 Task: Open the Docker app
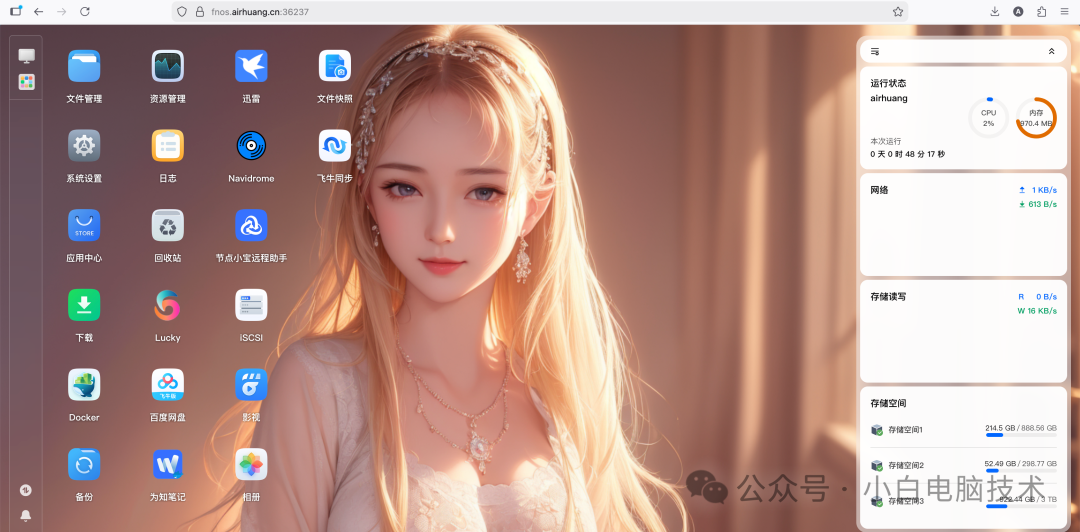pyautogui.click(x=84, y=385)
